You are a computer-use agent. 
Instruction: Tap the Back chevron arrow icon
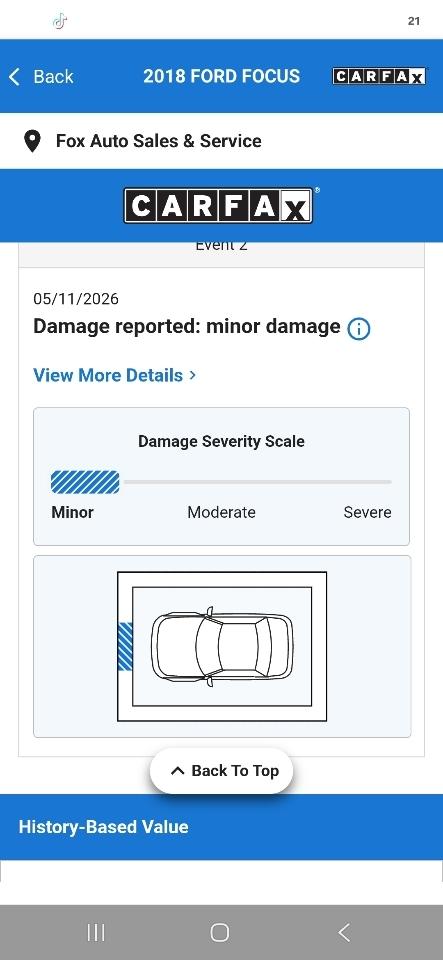(14, 77)
